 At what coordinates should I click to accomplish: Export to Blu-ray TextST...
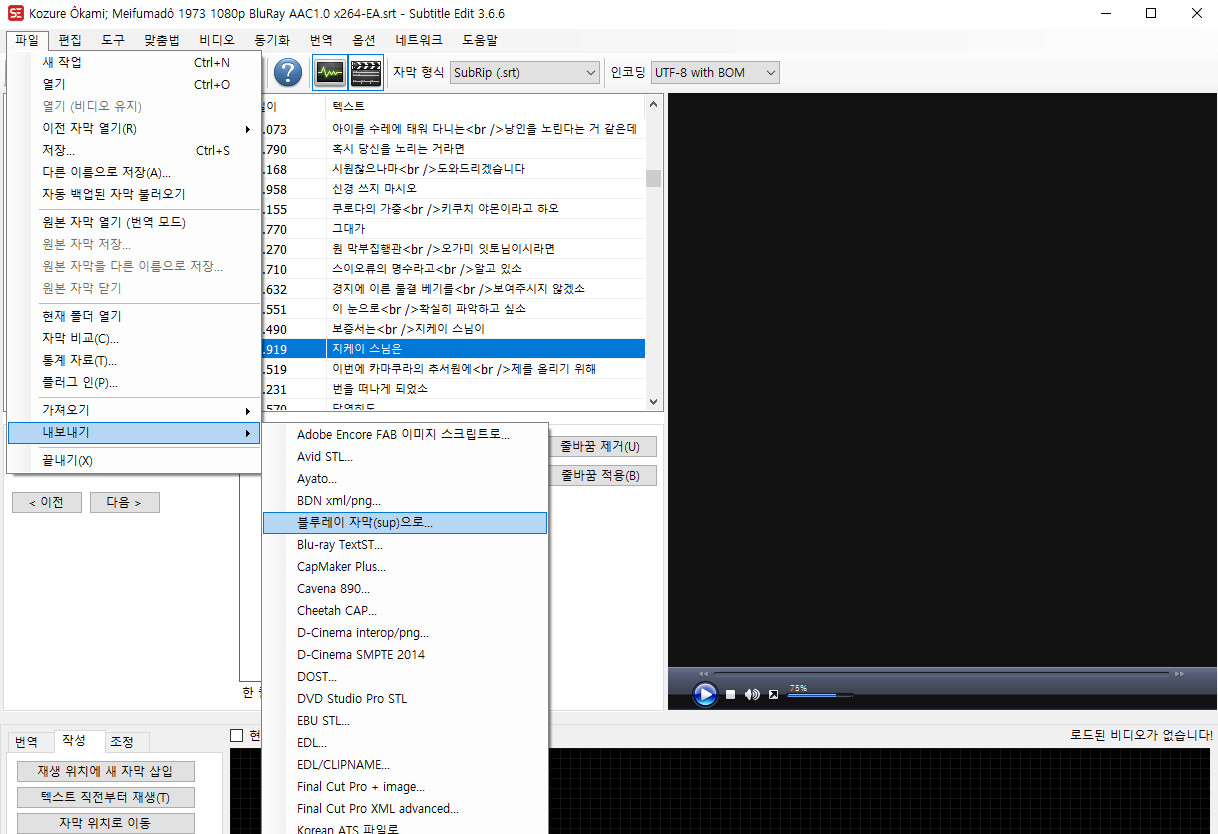point(404,545)
